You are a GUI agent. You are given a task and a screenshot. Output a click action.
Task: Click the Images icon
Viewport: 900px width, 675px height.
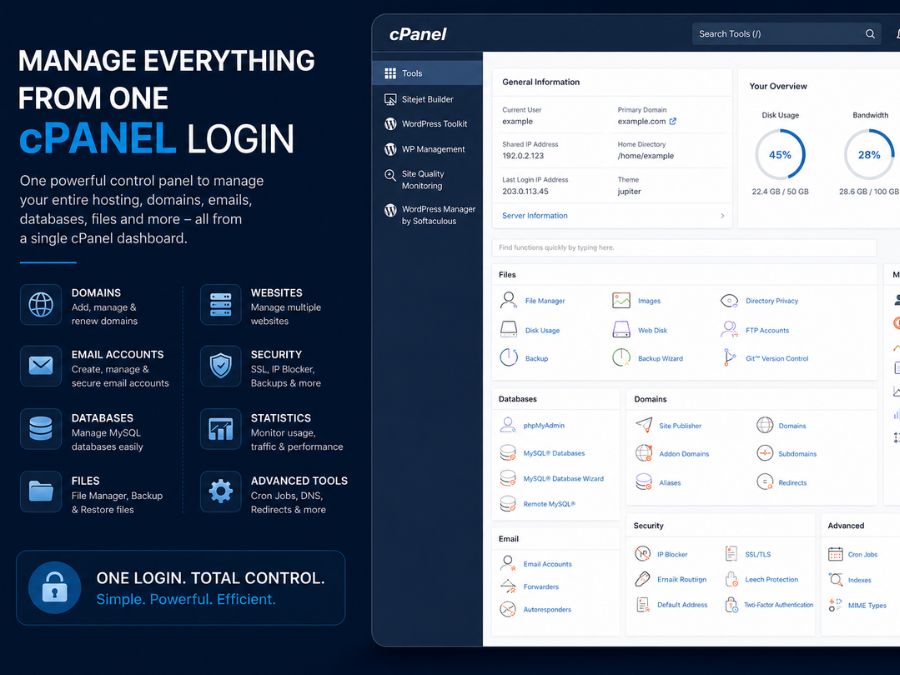tap(621, 300)
